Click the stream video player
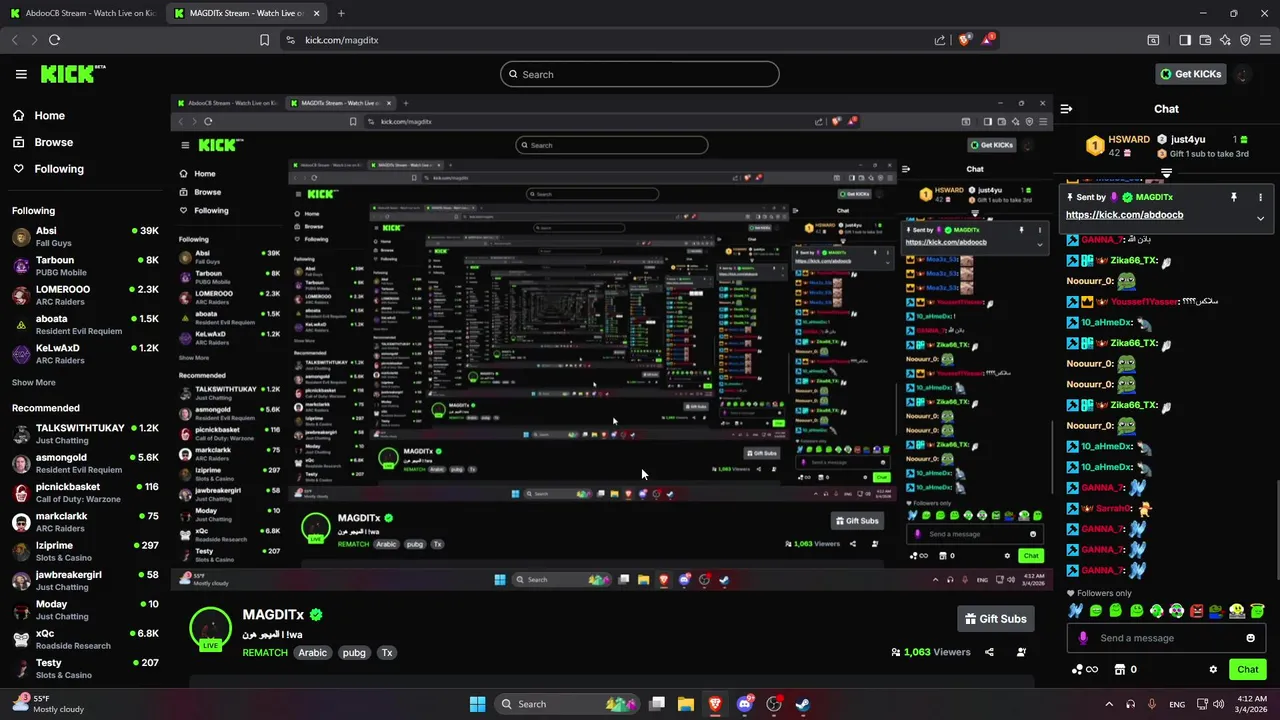The height and width of the screenshot is (720, 1280). tap(612, 343)
